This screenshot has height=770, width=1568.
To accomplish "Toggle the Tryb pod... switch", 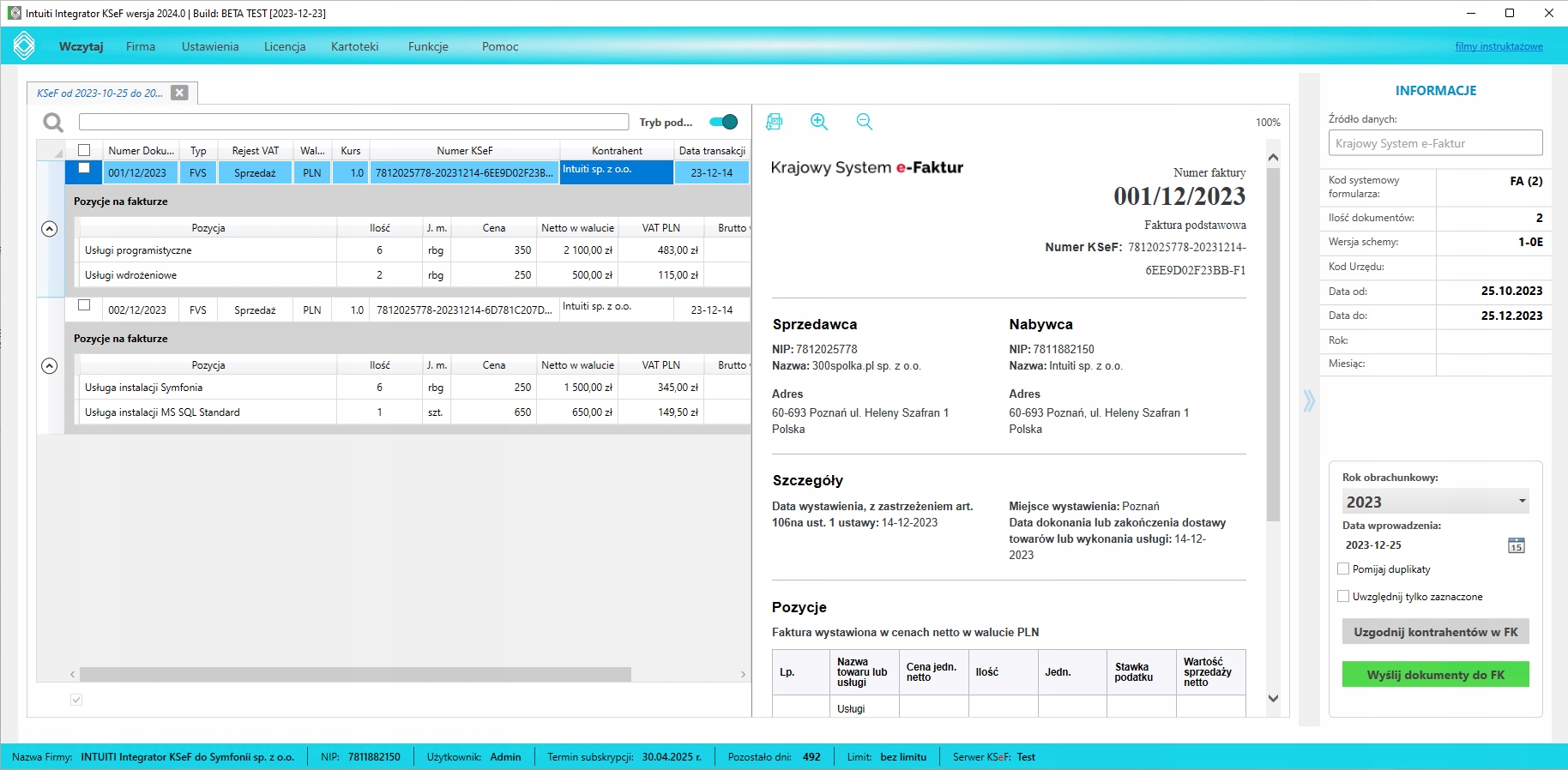I will 724,122.
